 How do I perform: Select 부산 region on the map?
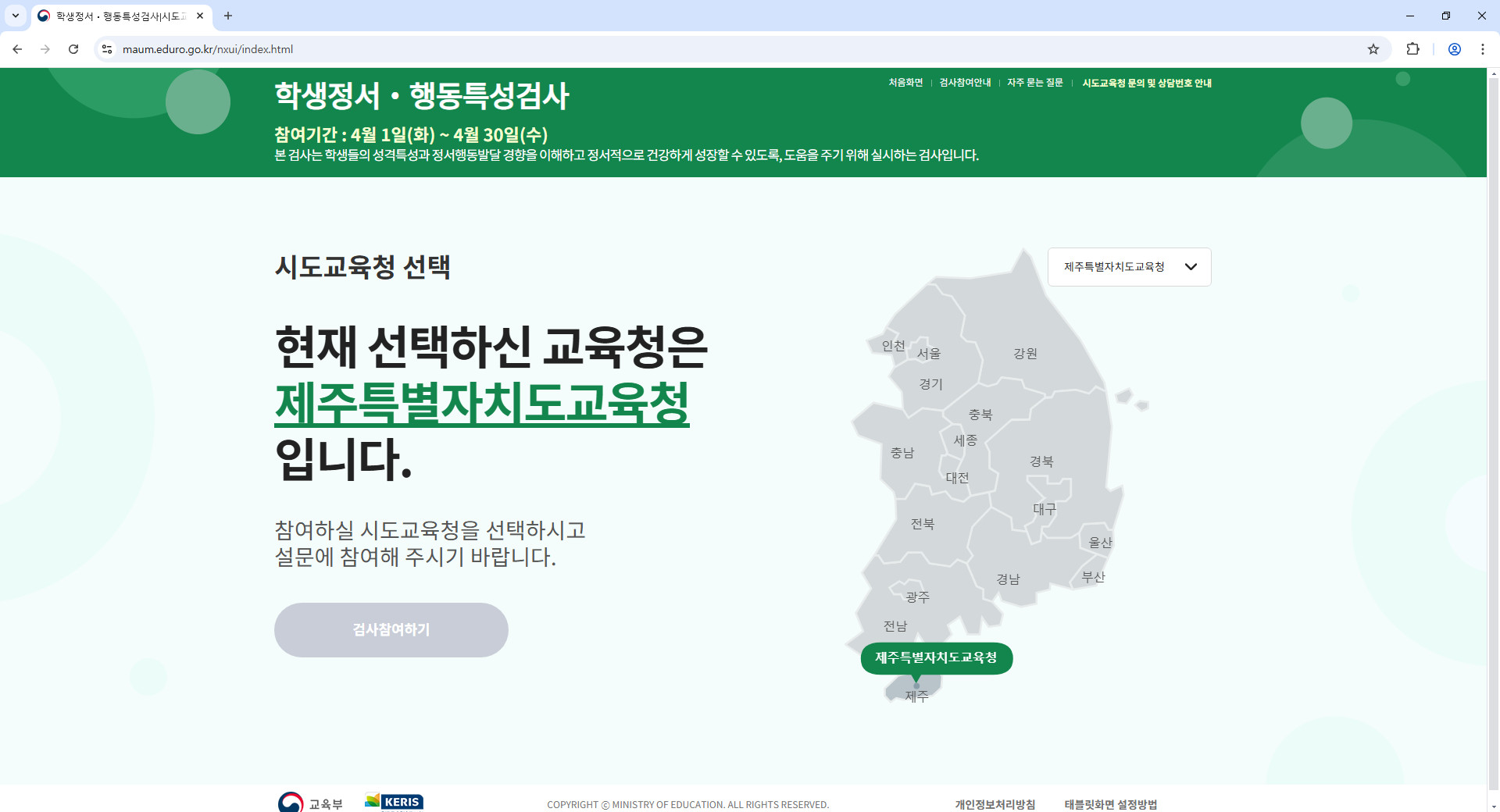(1094, 577)
